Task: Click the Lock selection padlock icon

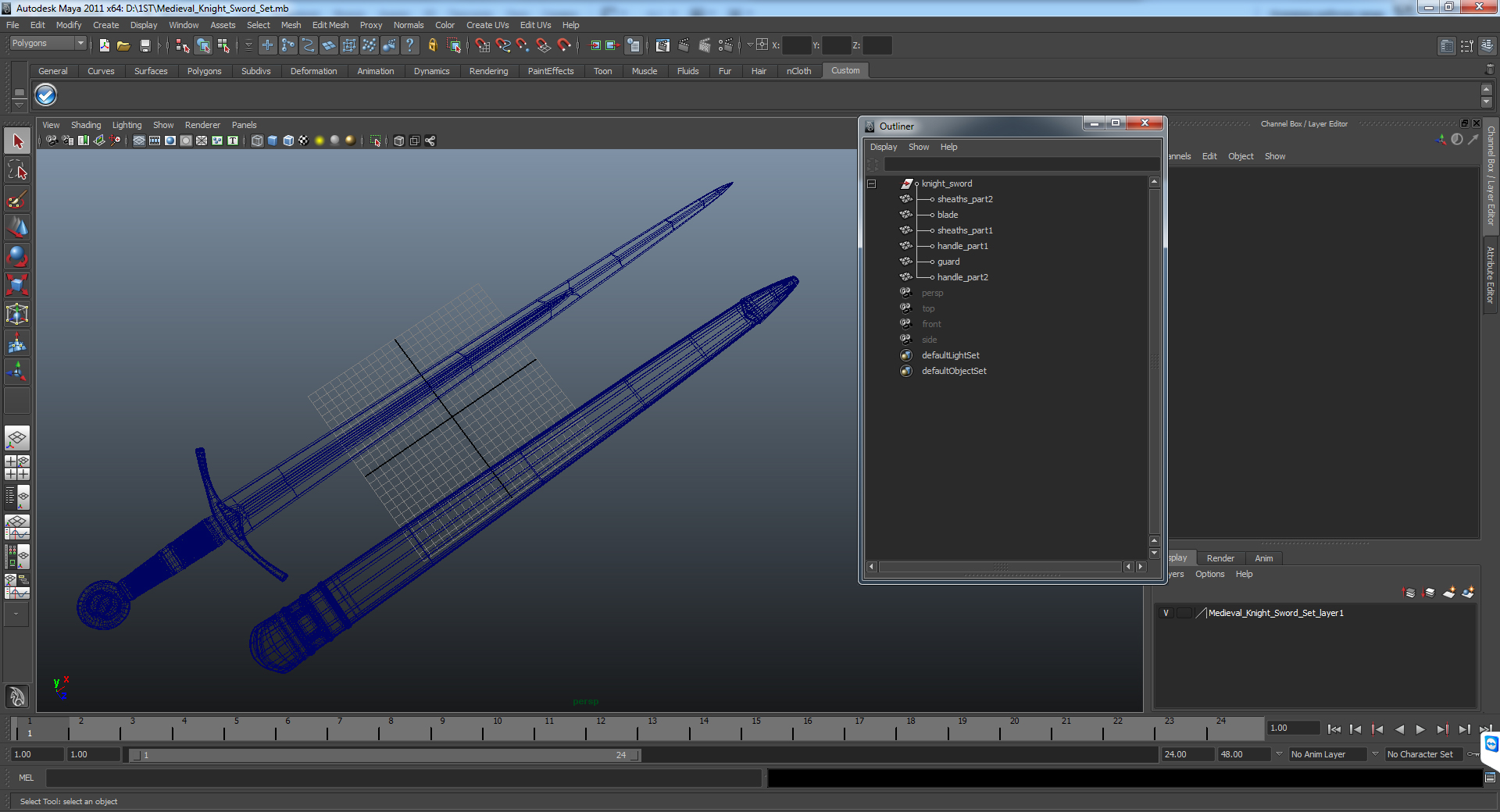Action: (x=432, y=45)
